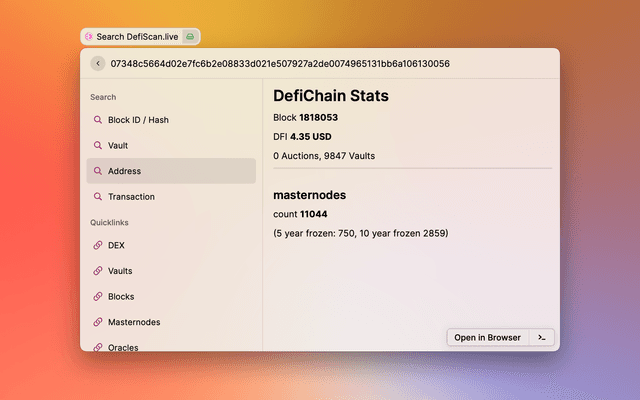Open the actions panel button
The width and height of the screenshot is (640, 400).
click(541, 337)
